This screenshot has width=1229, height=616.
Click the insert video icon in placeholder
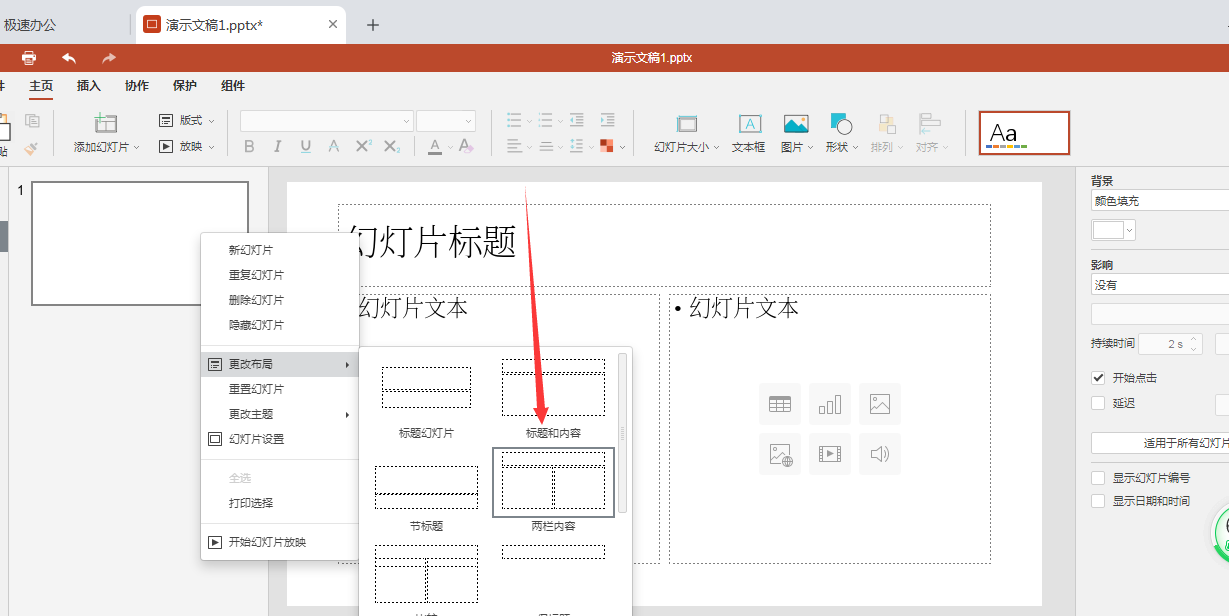pos(830,454)
